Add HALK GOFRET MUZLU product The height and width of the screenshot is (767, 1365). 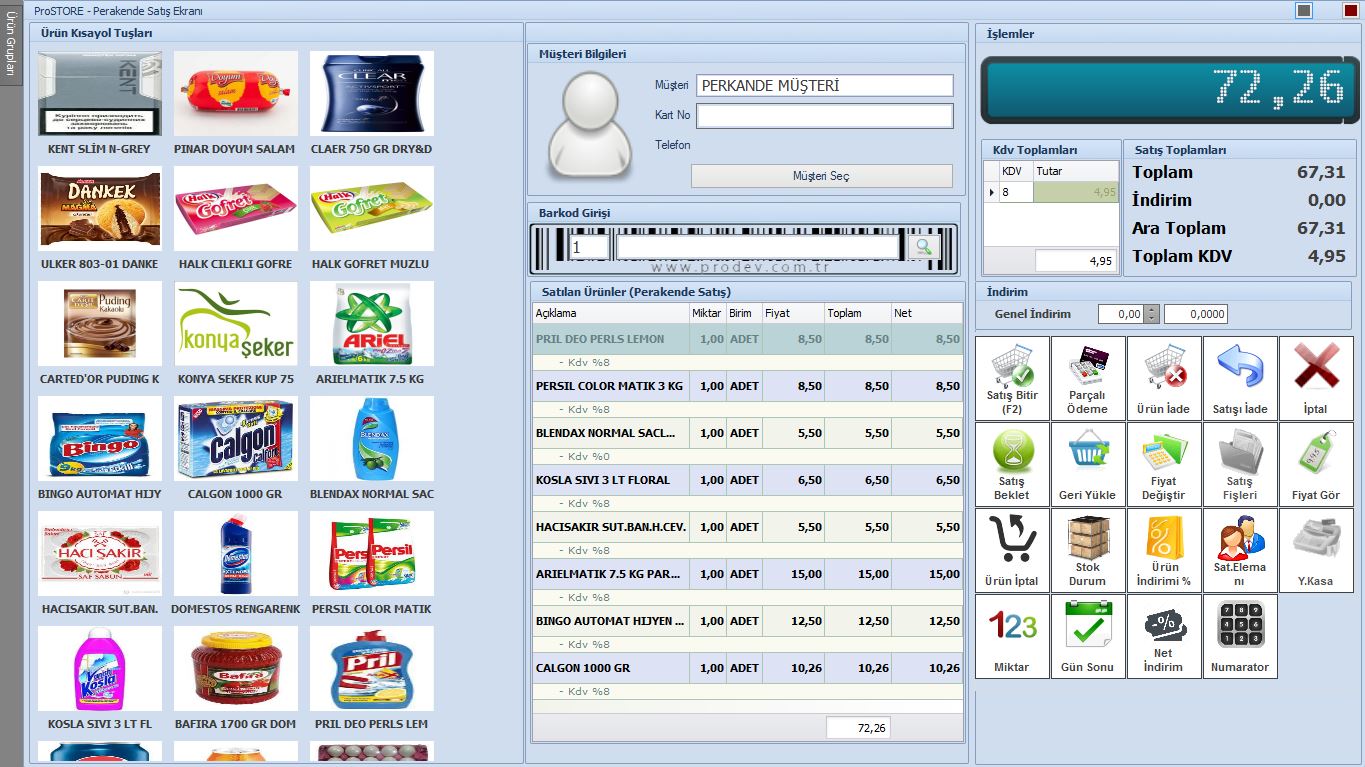pos(371,219)
